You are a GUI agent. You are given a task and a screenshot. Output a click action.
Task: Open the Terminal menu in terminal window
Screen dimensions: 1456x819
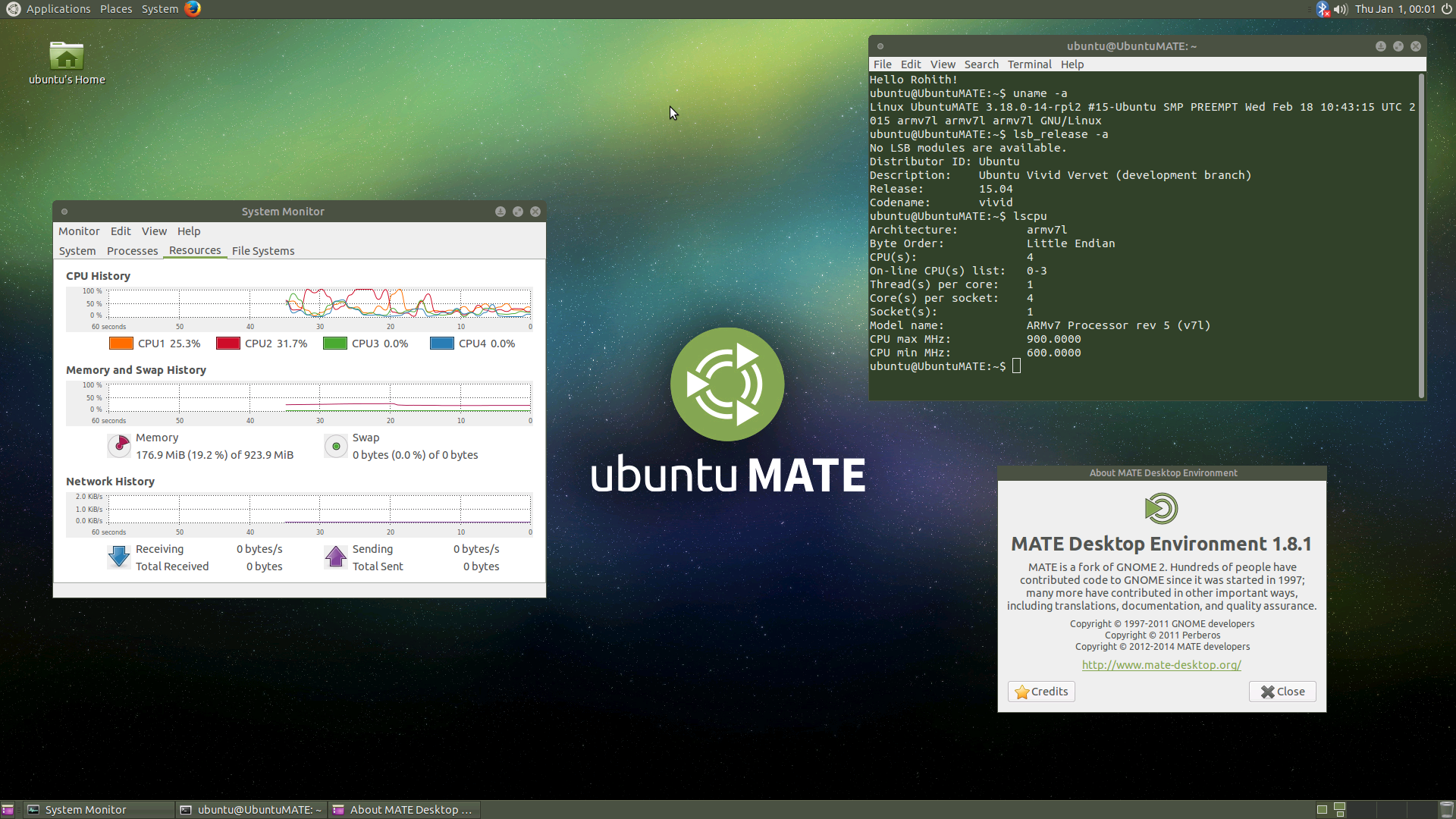pyautogui.click(x=1029, y=64)
